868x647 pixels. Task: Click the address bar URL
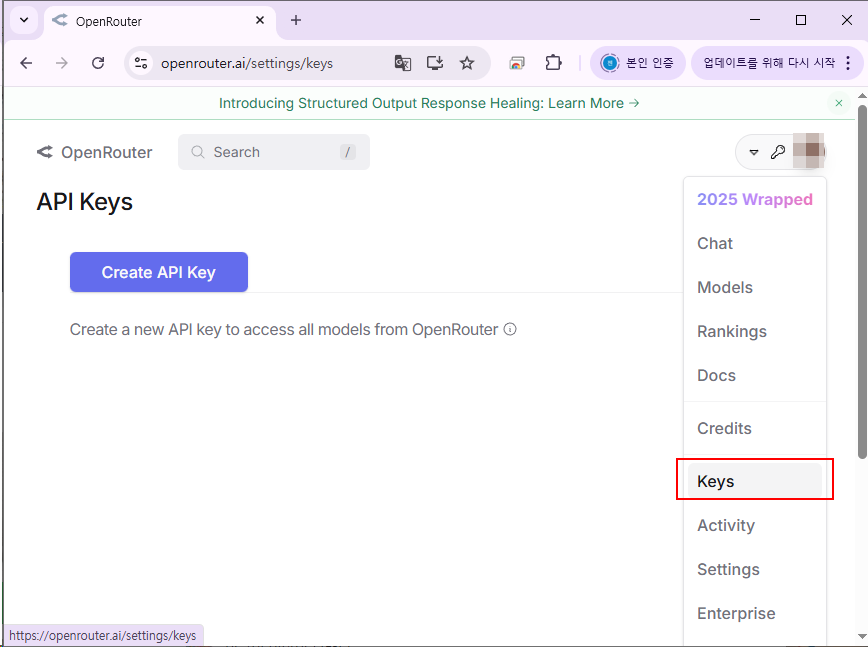click(x=247, y=64)
